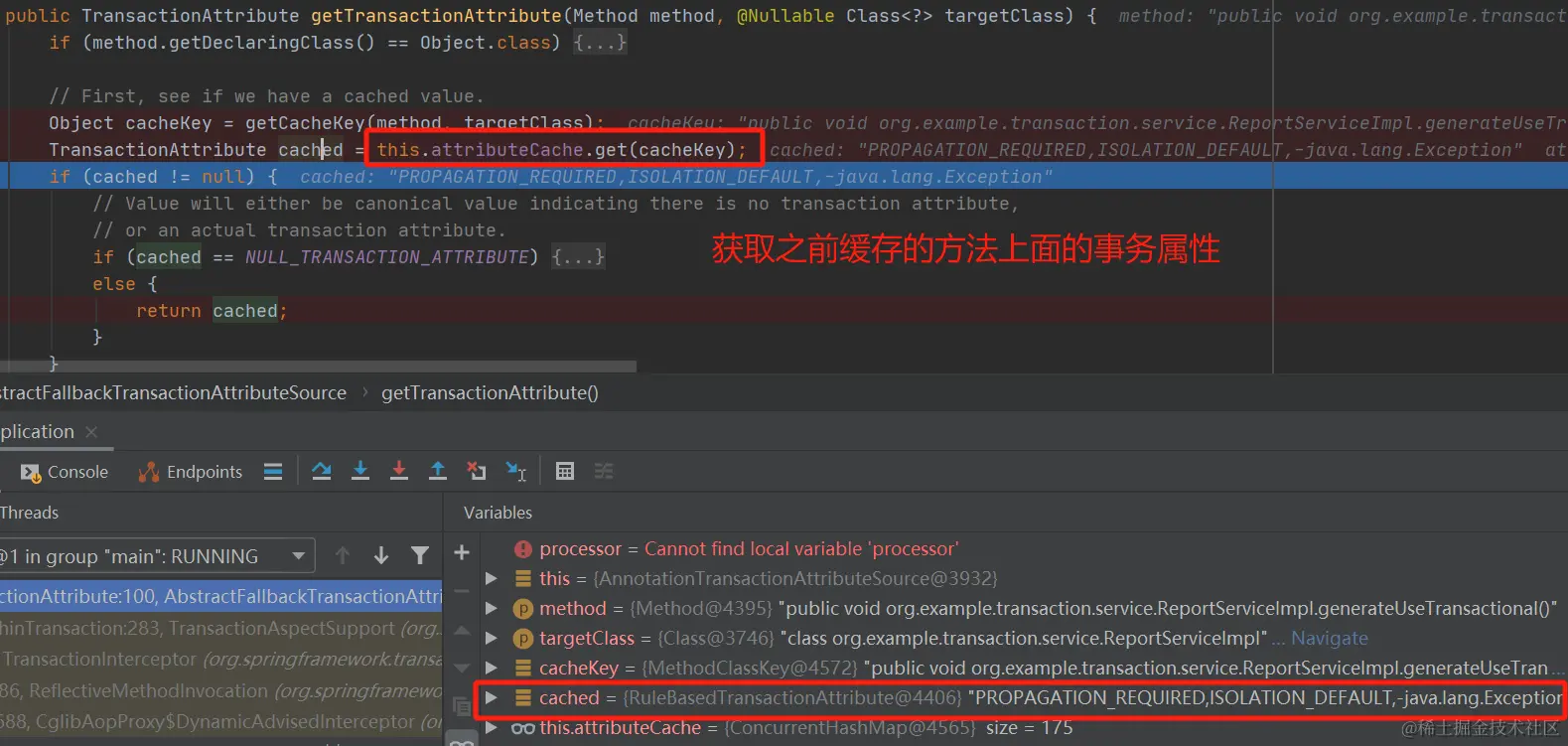
Task: Click the getTransactionAttribute method name in signature
Action: pos(436,16)
